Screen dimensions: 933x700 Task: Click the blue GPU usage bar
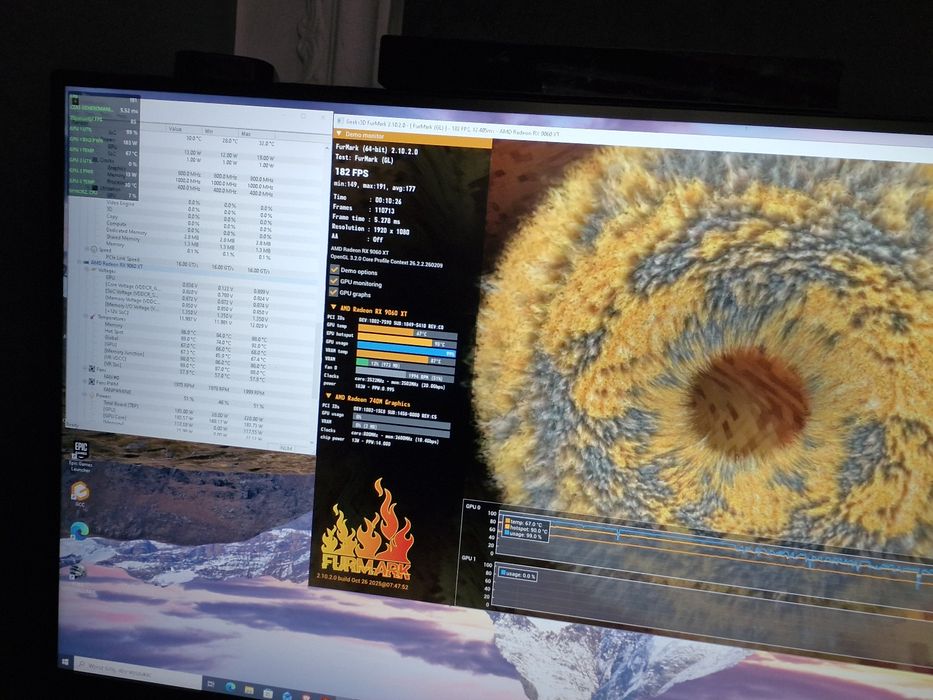(406, 351)
